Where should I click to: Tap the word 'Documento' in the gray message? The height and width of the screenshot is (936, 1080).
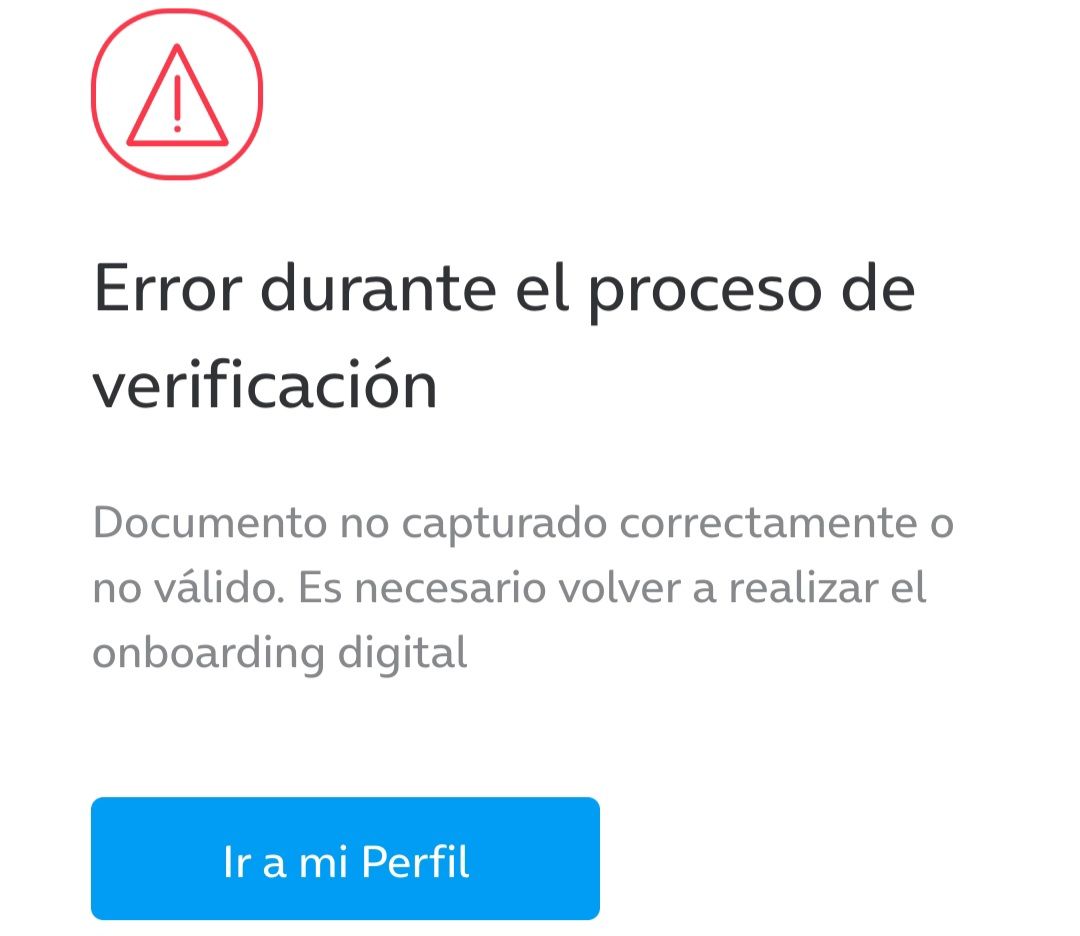210,522
